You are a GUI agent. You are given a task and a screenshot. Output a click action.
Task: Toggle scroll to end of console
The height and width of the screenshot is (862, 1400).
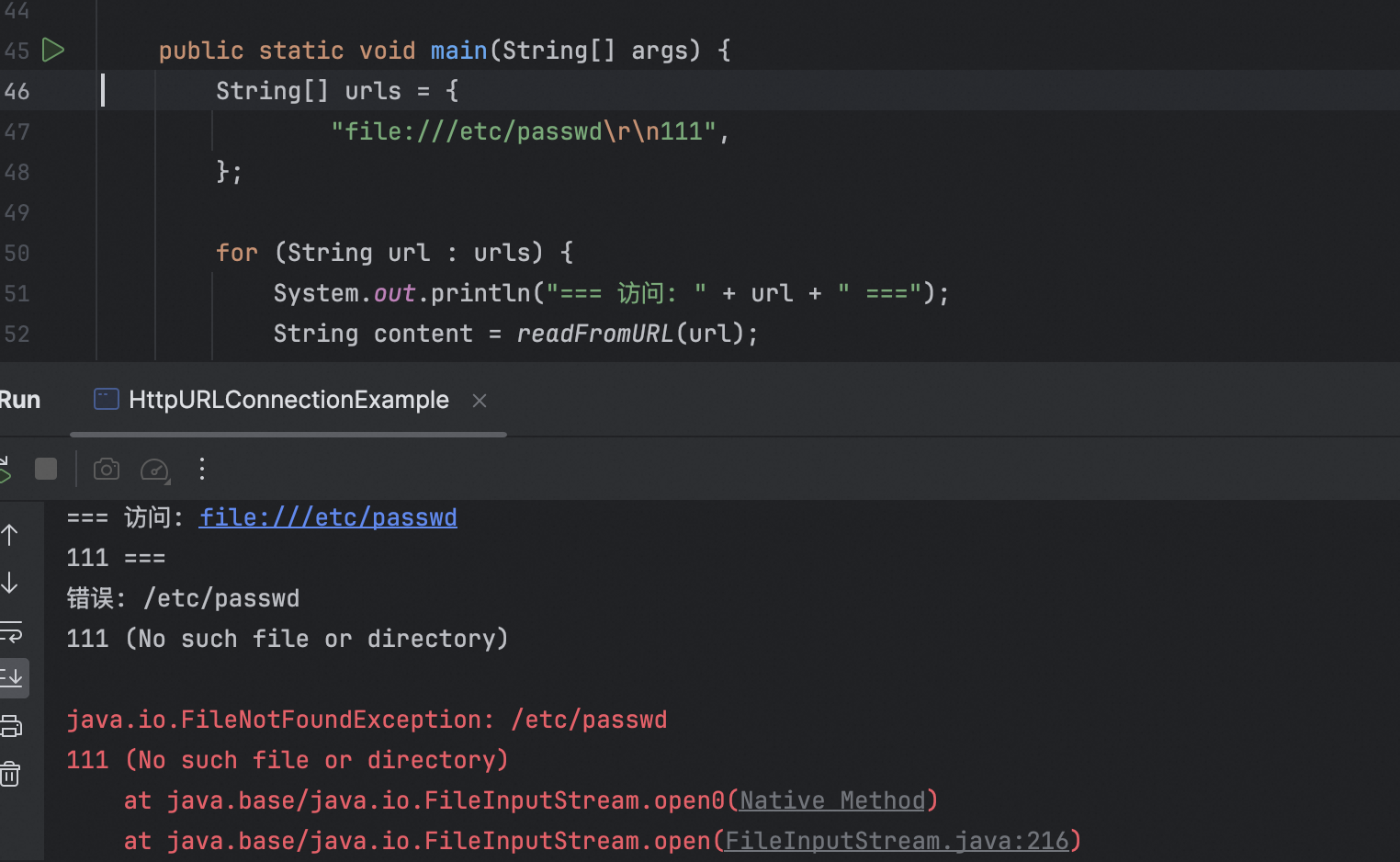point(13,678)
